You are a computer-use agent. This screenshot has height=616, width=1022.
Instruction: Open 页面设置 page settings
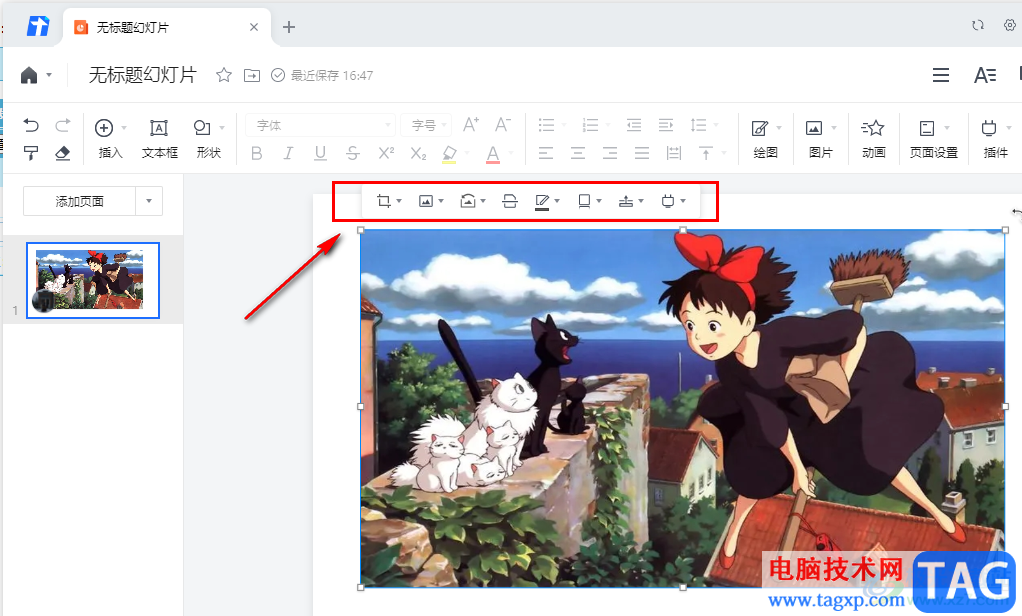point(933,139)
